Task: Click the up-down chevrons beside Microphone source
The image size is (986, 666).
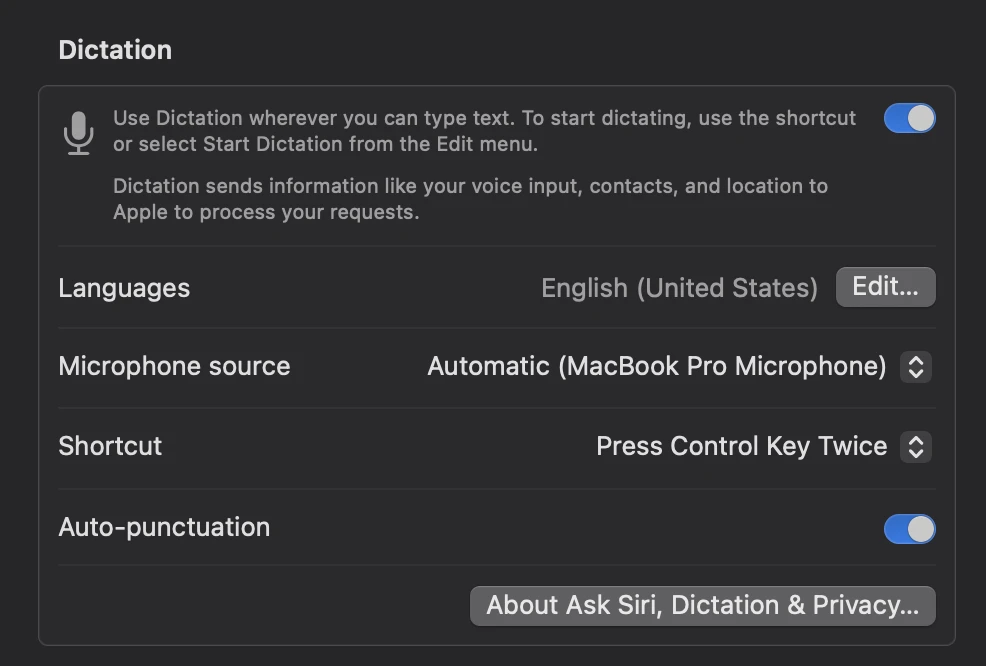Action: click(915, 367)
